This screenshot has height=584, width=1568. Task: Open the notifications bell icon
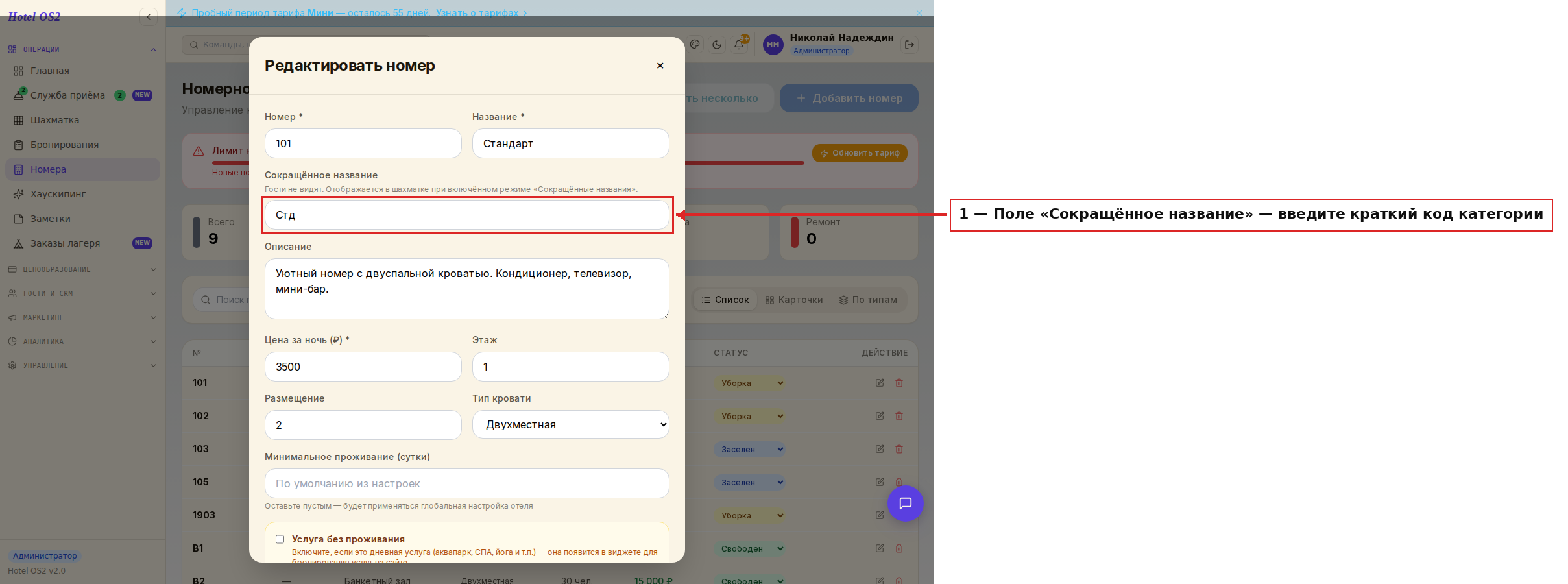click(x=739, y=45)
